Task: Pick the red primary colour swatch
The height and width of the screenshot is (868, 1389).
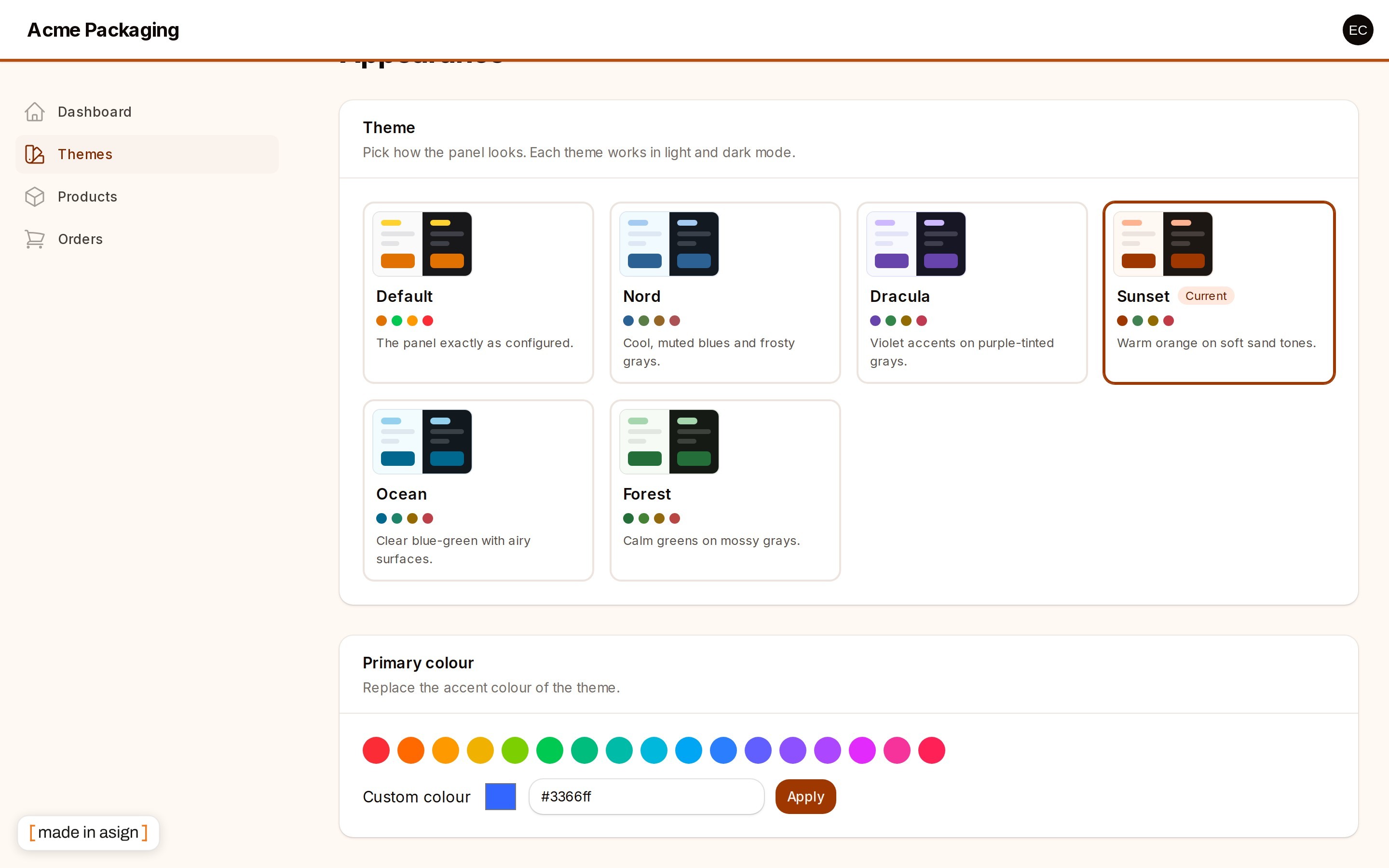Action: coord(376,750)
